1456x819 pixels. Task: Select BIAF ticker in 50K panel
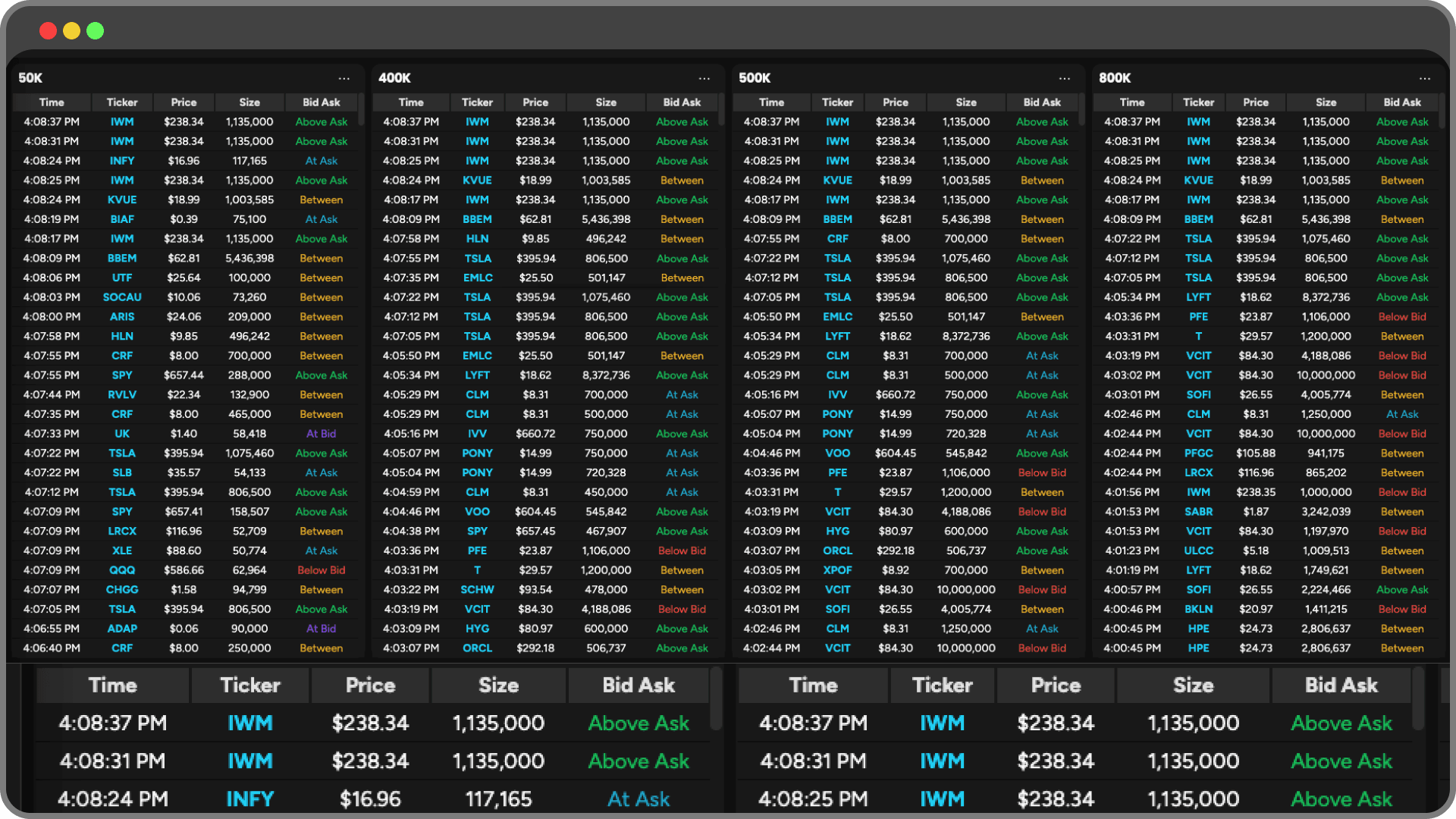(x=122, y=219)
